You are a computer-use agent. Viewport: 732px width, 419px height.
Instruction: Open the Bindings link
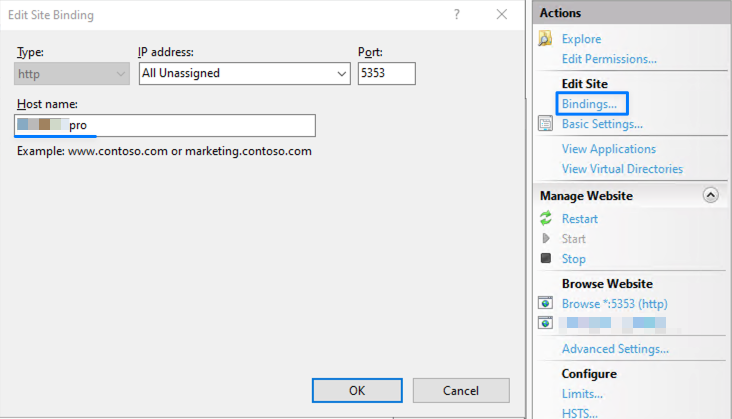(x=589, y=104)
